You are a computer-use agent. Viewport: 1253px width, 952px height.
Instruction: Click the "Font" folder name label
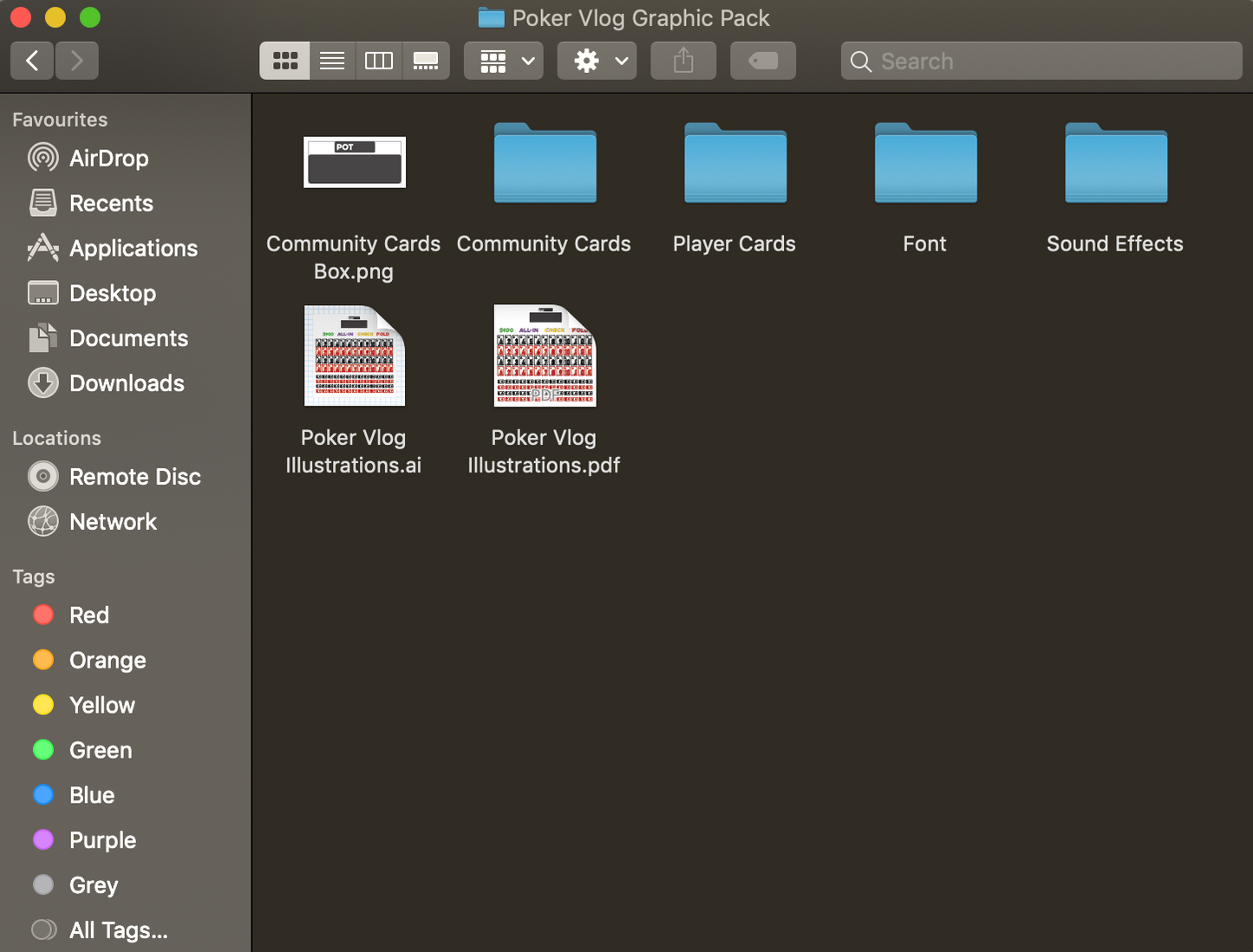(924, 245)
